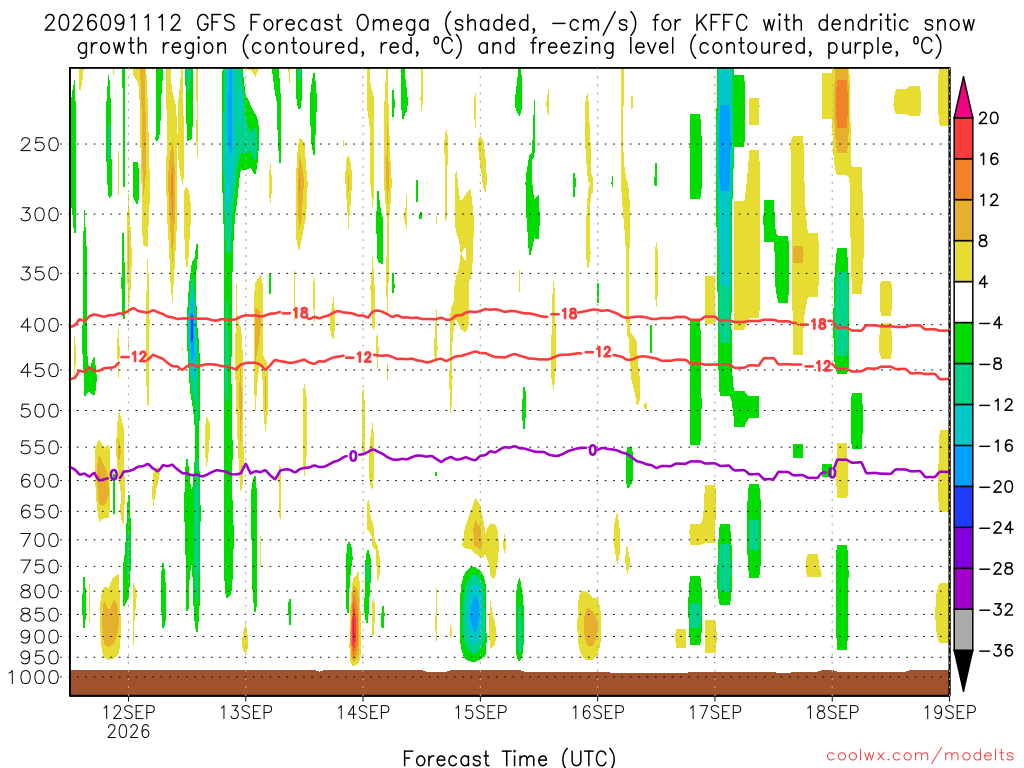
Task: Click the 19SEP time axis label
Action: tap(950, 712)
